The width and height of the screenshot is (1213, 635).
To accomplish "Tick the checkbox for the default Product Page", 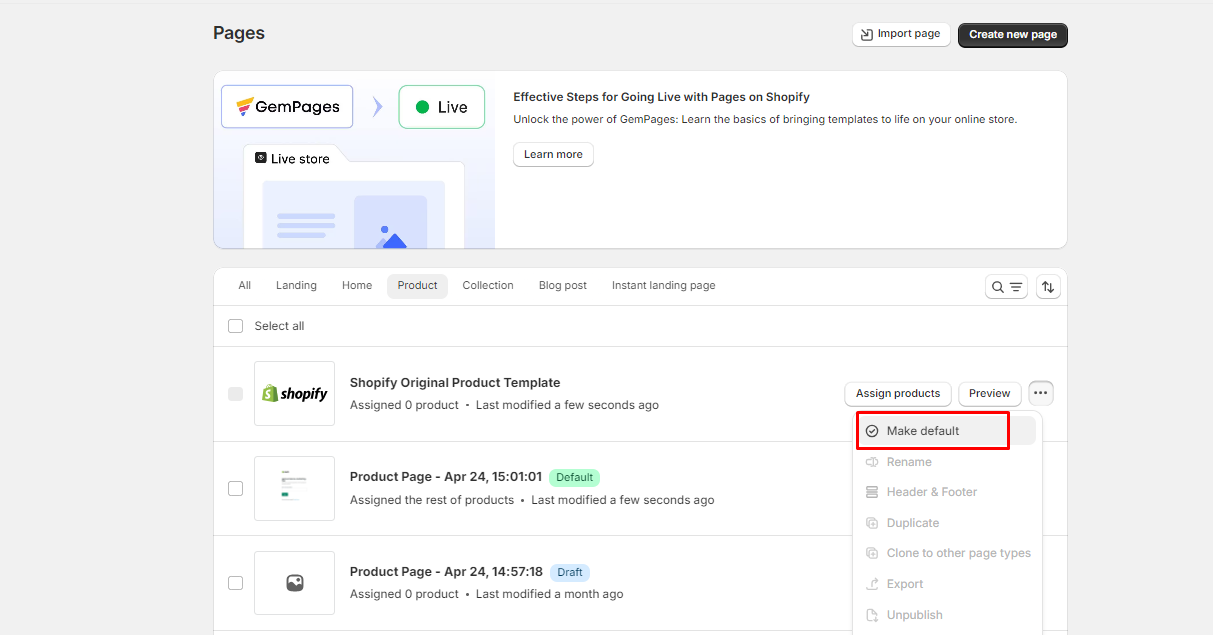I will tap(235, 488).
